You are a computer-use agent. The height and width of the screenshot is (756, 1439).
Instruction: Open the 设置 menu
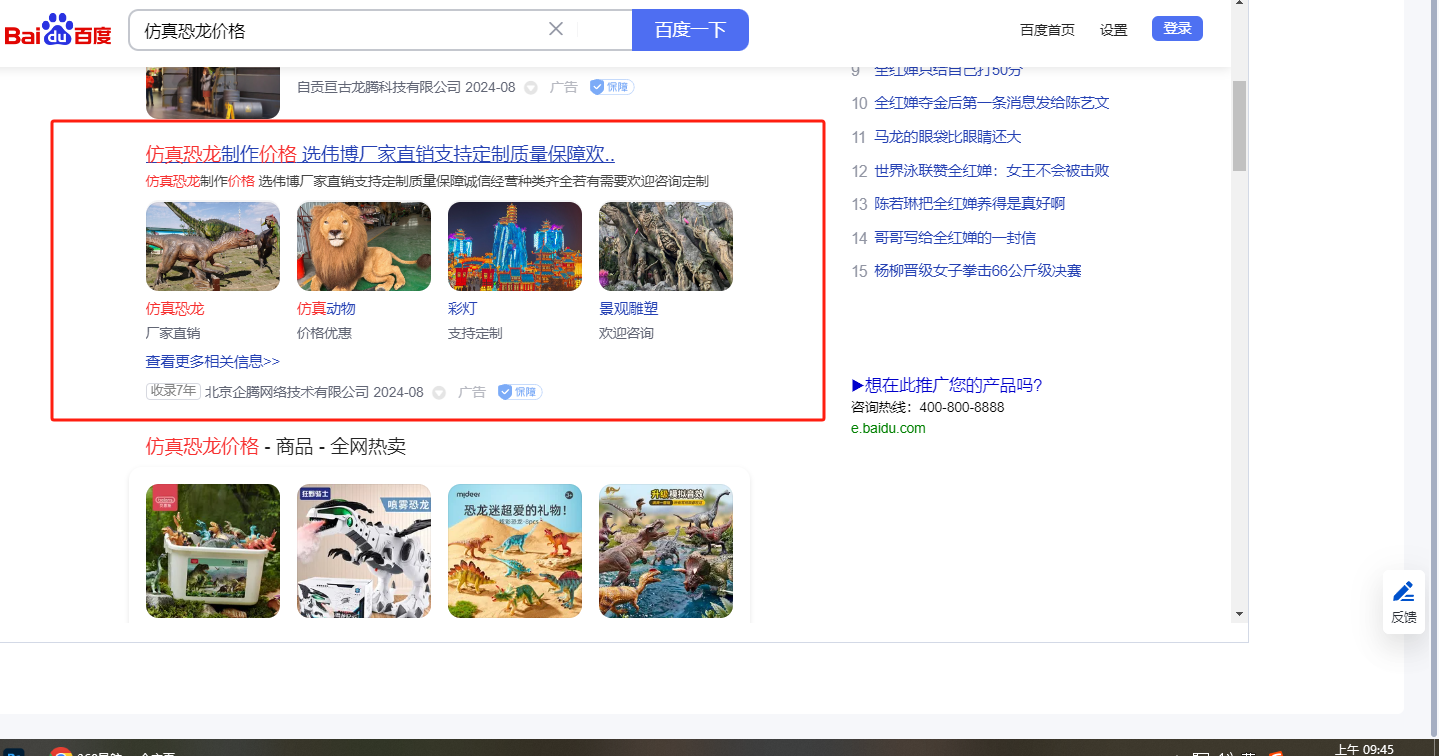[x=1113, y=30]
